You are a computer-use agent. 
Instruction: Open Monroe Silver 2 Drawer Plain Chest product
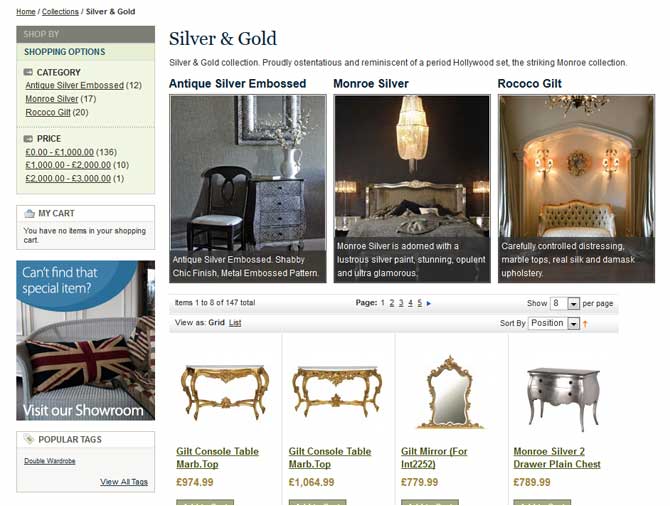point(557,457)
